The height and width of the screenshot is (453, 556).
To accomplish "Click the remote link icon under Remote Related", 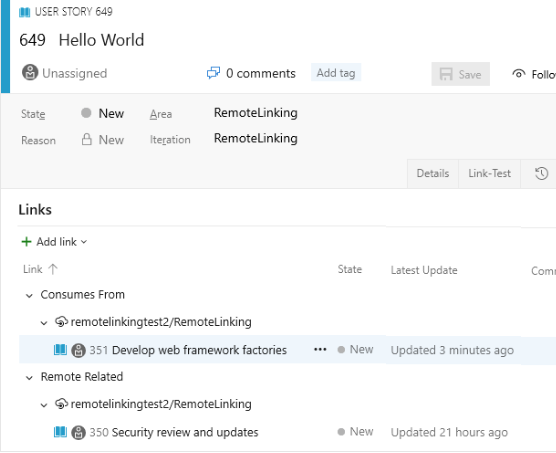I will click(x=61, y=404).
